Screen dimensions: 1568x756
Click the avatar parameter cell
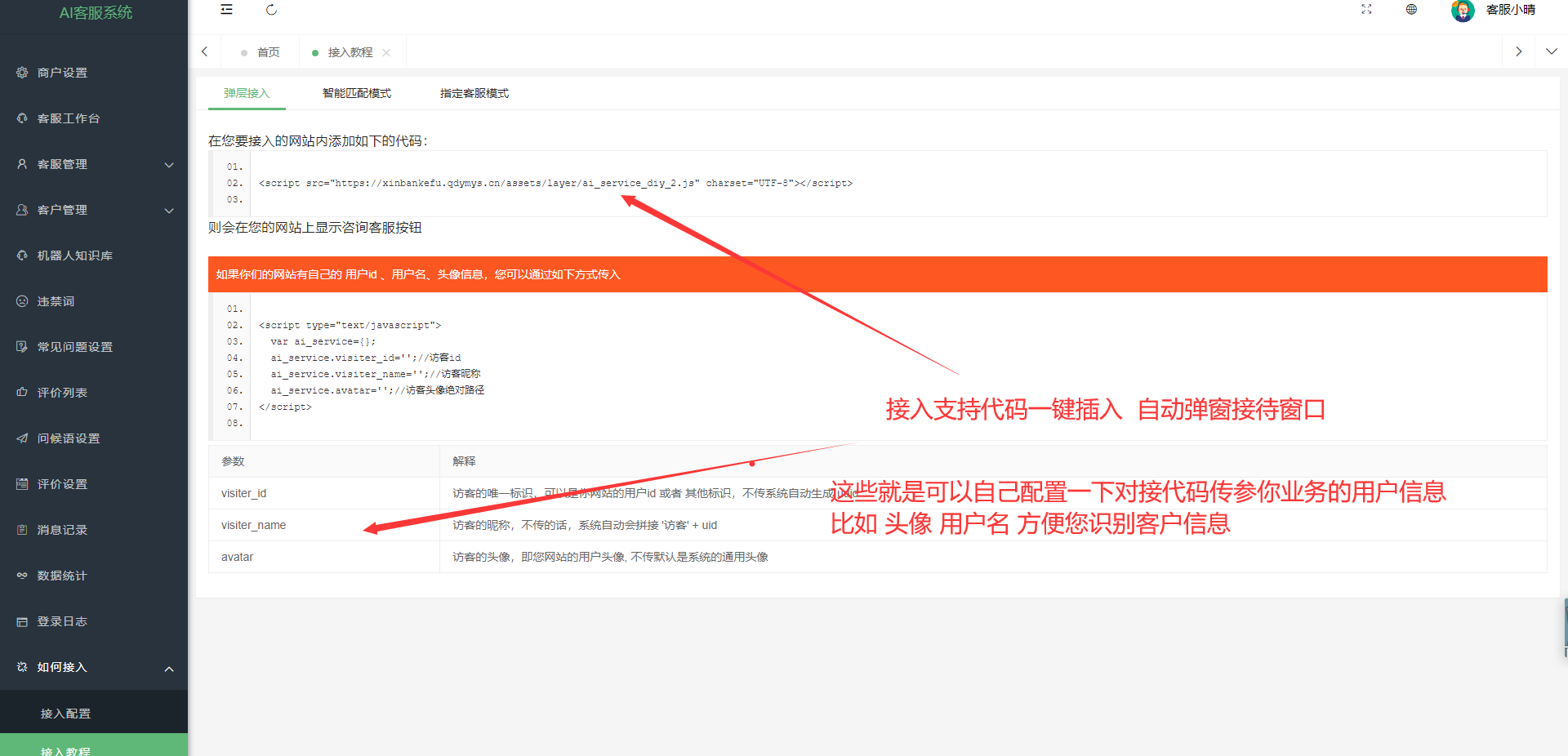(x=324, y=557)
